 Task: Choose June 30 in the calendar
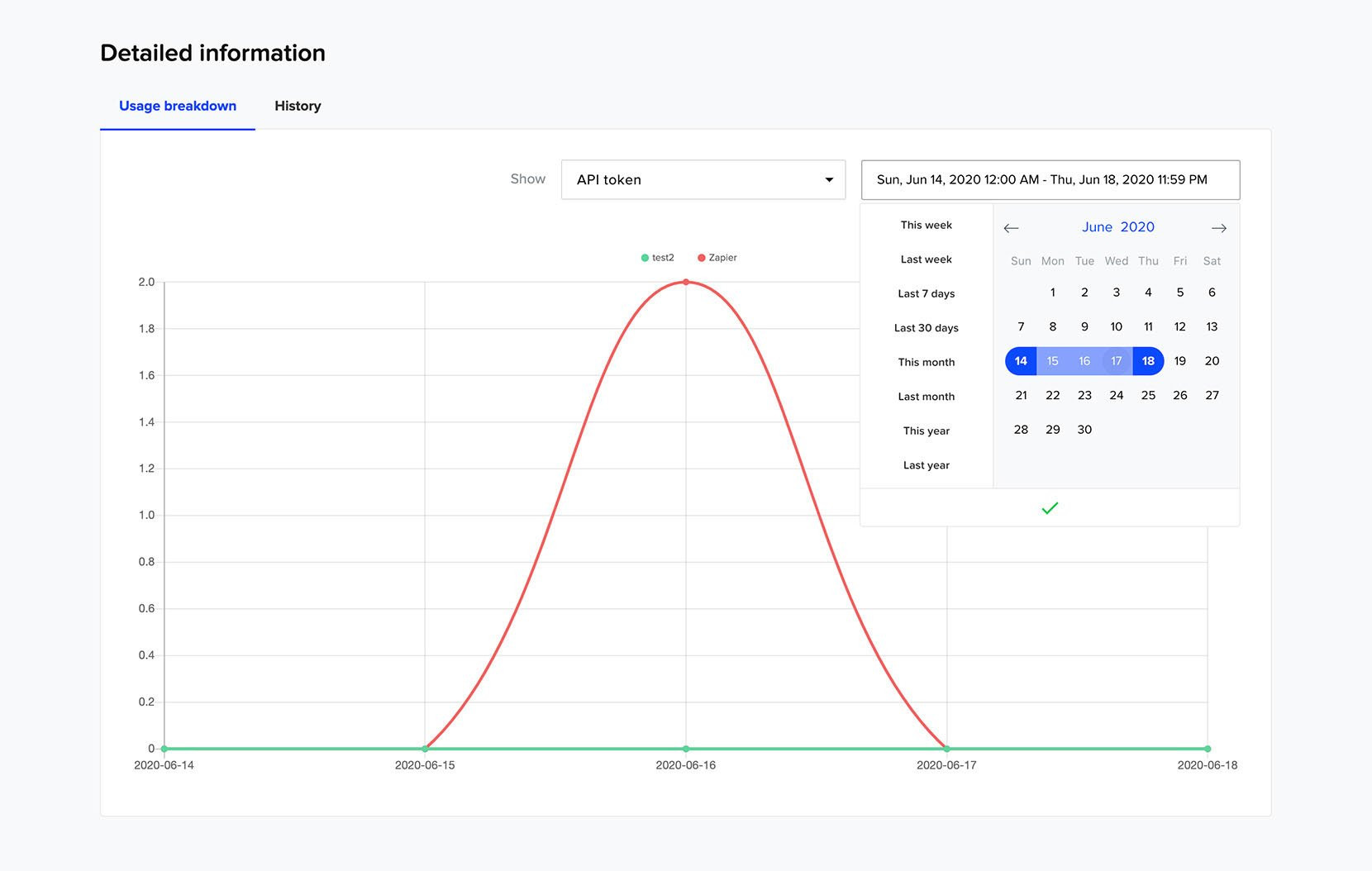(1084, 430)
